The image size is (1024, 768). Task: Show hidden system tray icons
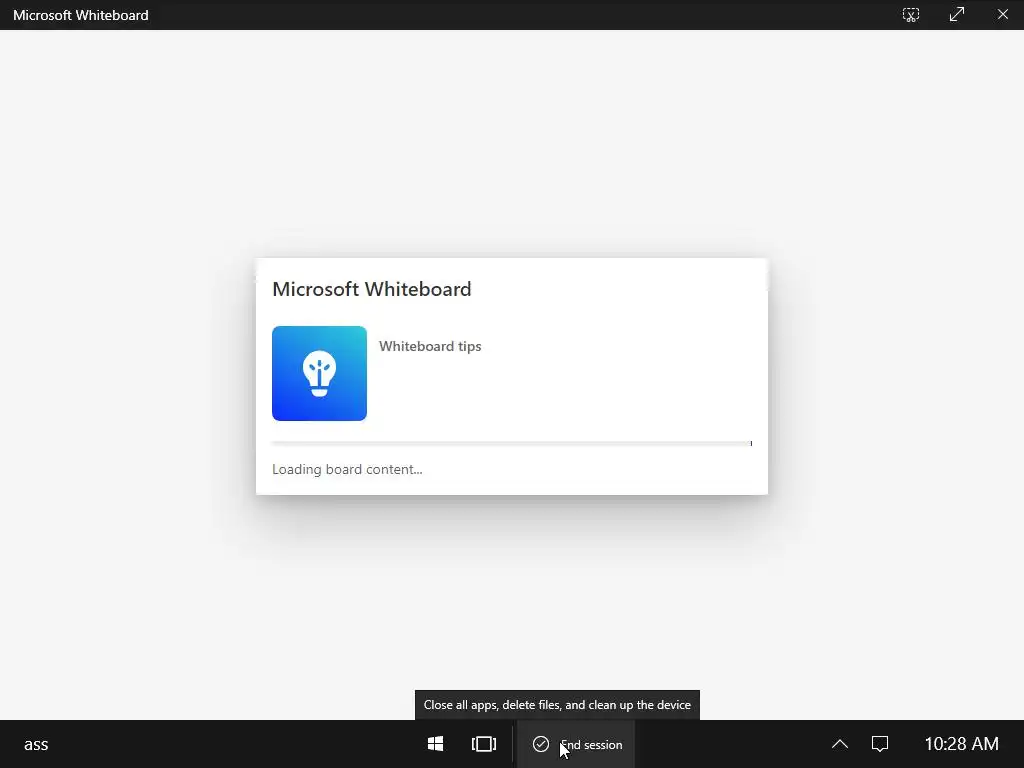point(840,744)
